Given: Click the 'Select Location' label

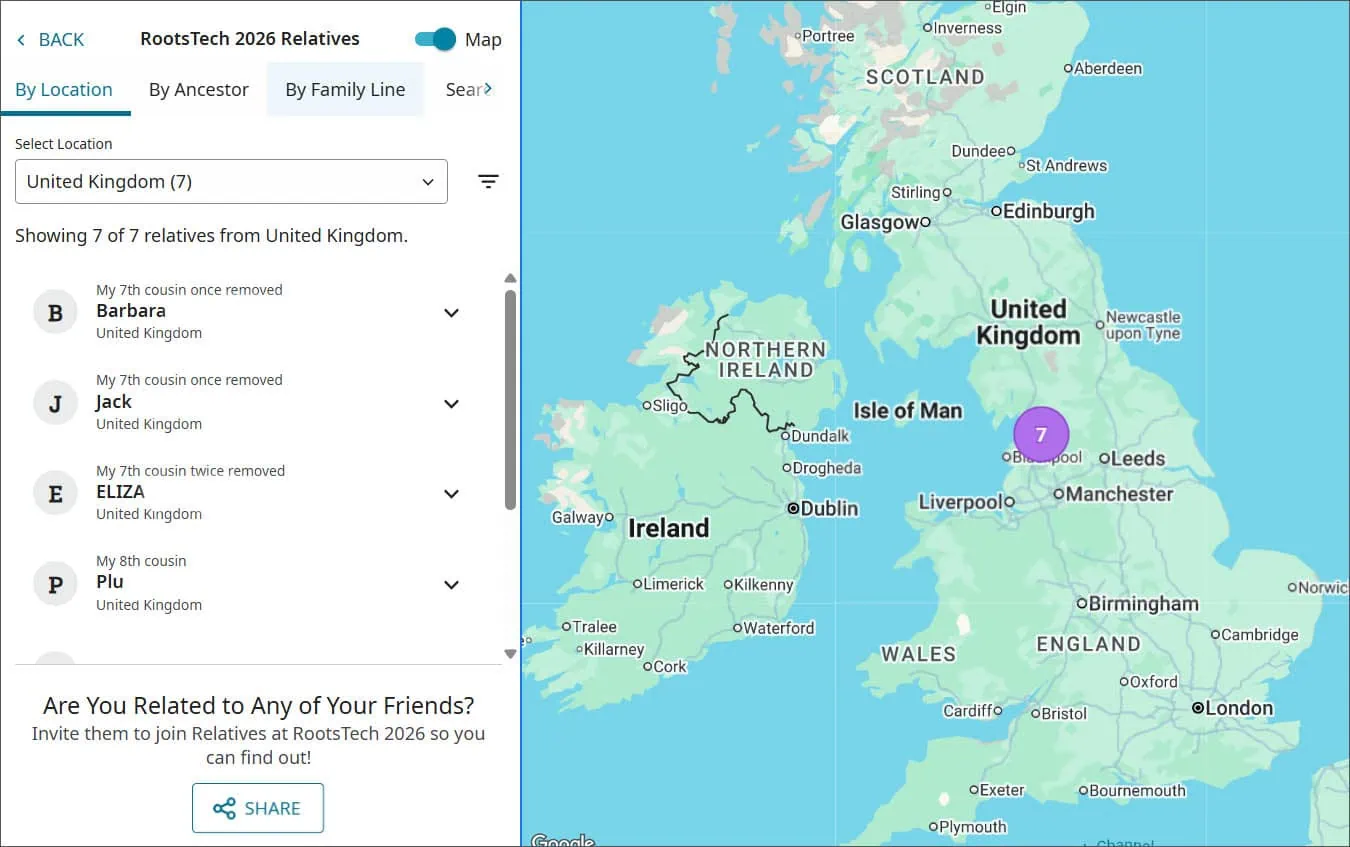Looking at the screenshot, I should coord(63,144).
